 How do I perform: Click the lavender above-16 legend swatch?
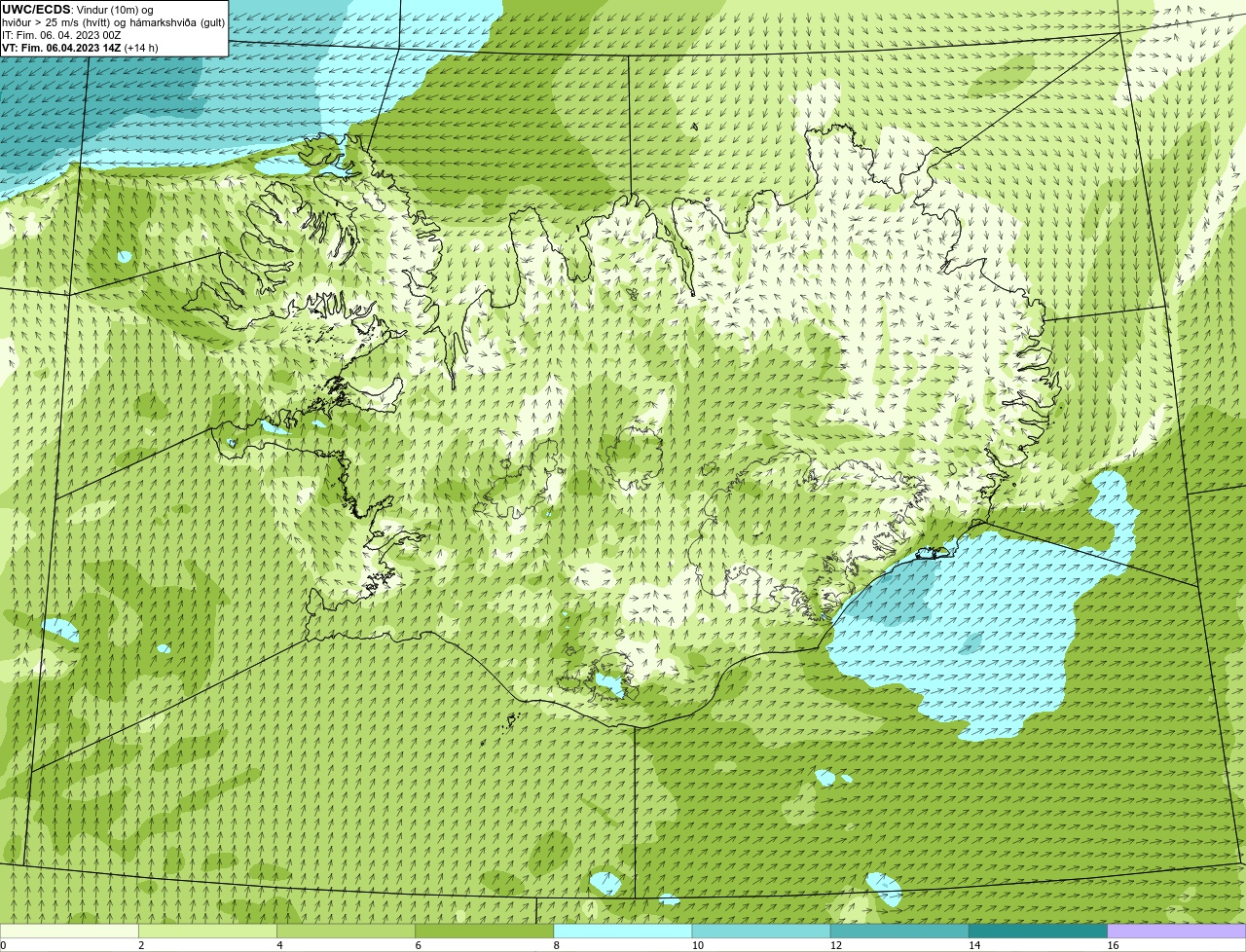pos(1177,932)
